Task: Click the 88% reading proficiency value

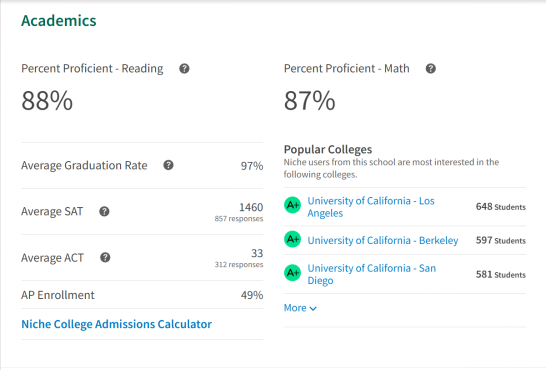Action: tap(47, 101)
